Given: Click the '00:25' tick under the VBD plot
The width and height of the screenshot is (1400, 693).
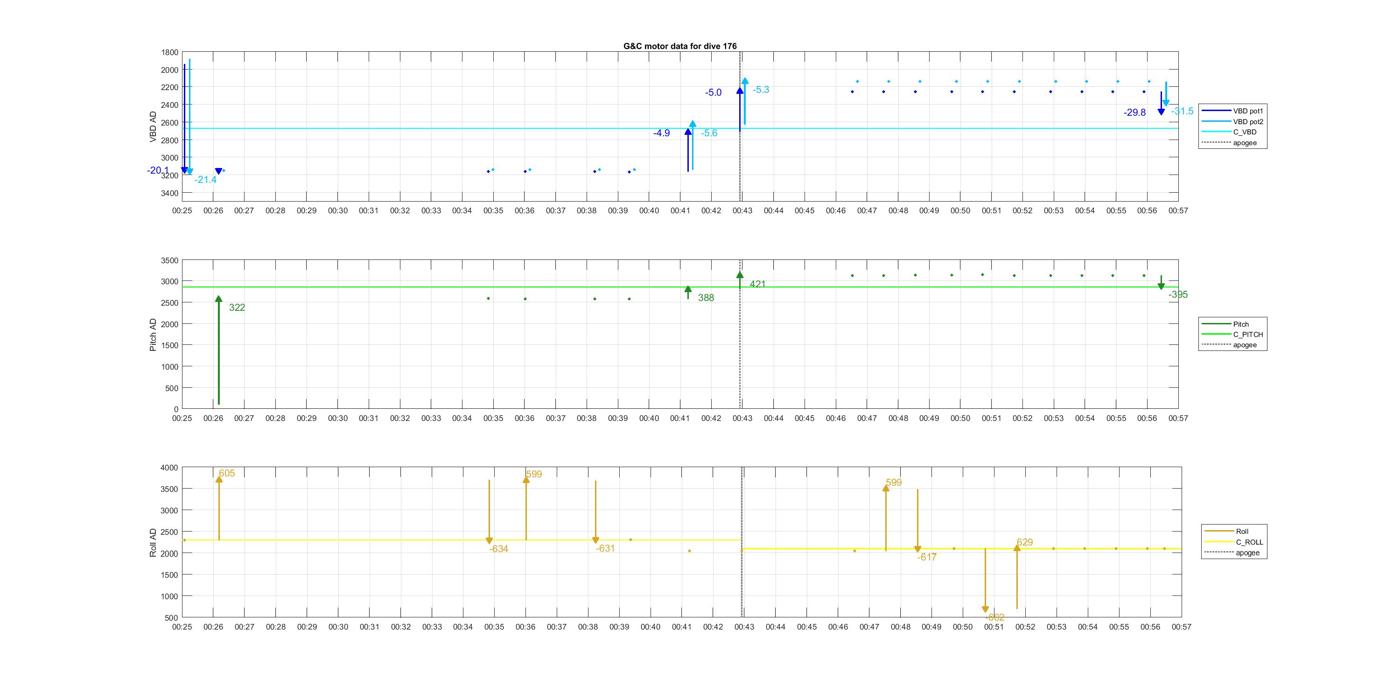Looking at the screenshot, I should [182, 211].
